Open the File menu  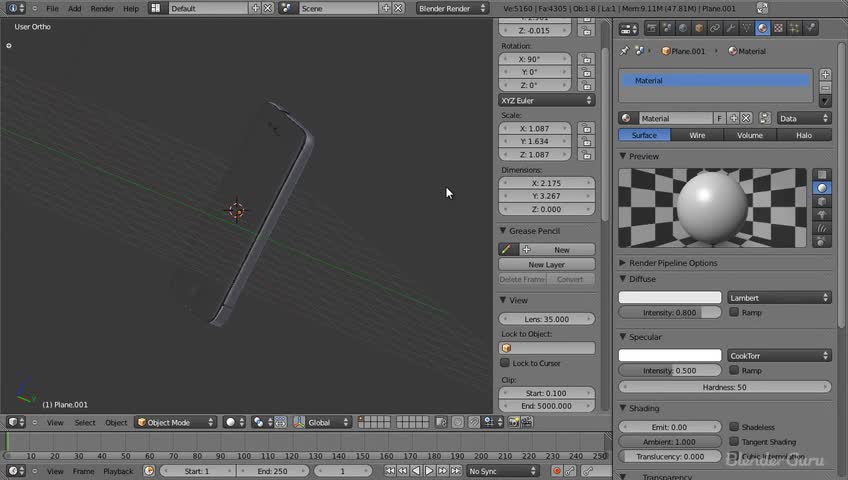coord(52,8)
